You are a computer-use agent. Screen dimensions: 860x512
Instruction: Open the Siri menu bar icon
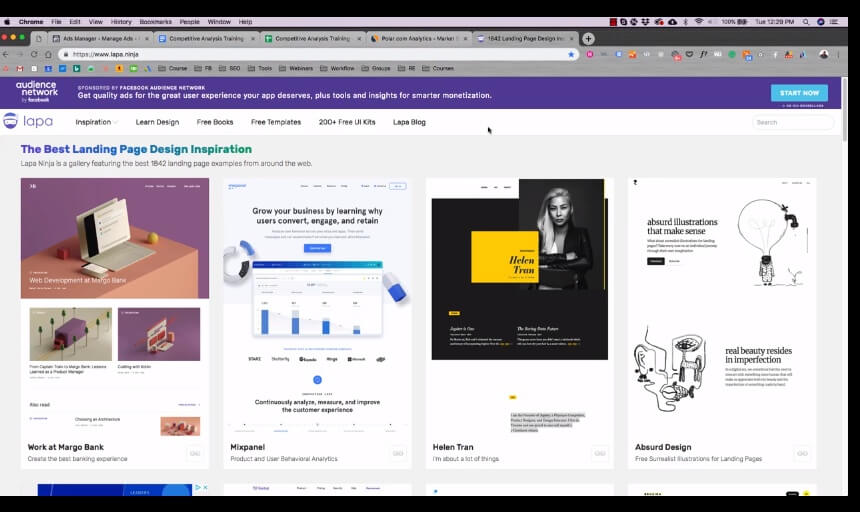pyautogui.click(x=821, y=22)
